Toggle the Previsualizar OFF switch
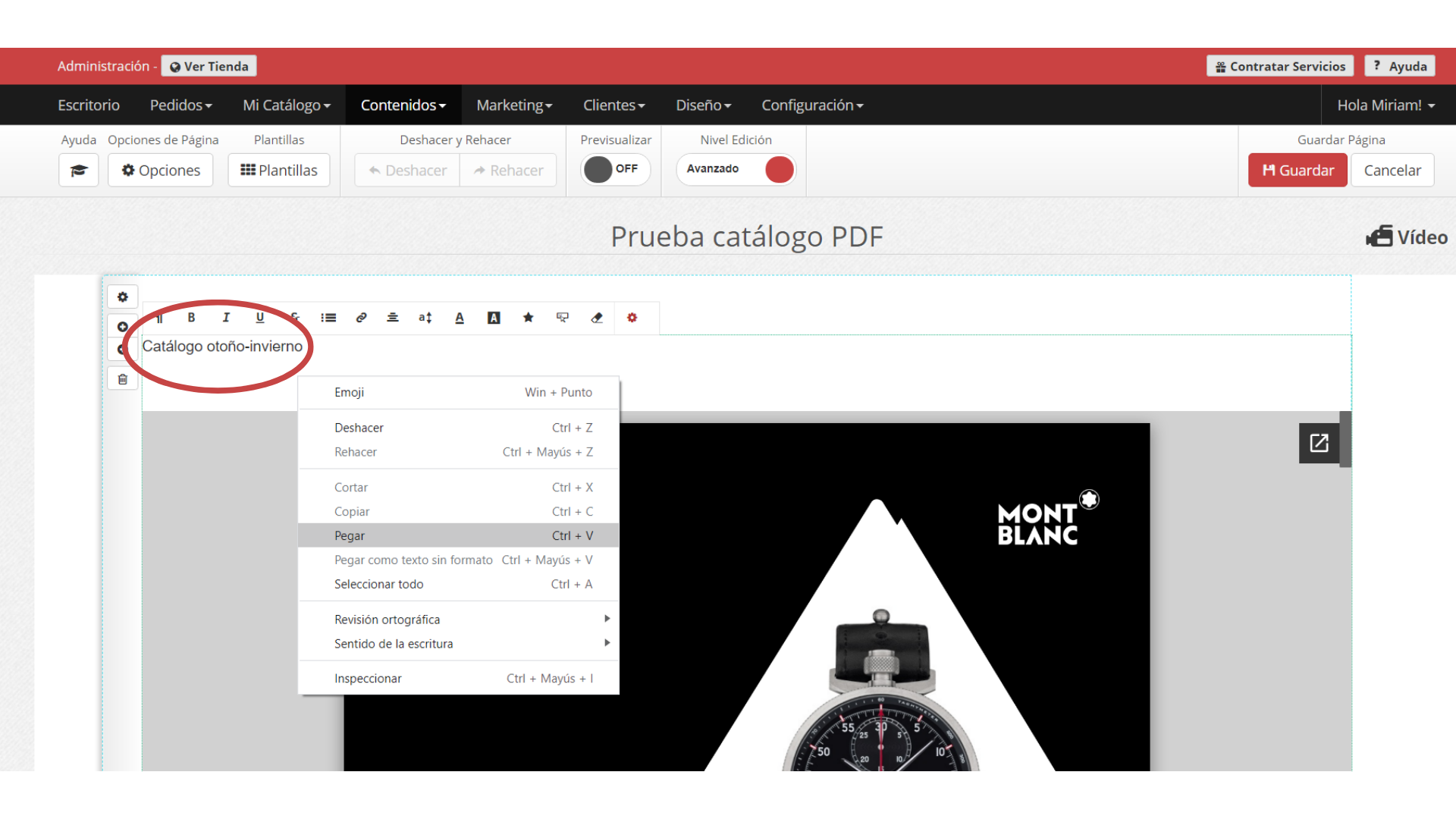The image size is (1456, 819). click(x=615, y=169)
